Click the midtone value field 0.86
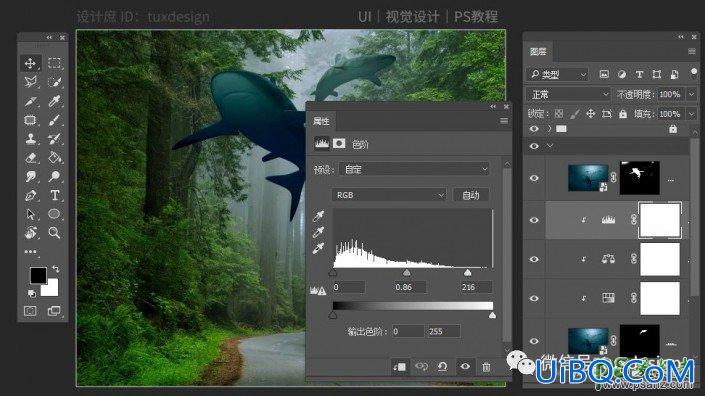 (411, 287)
